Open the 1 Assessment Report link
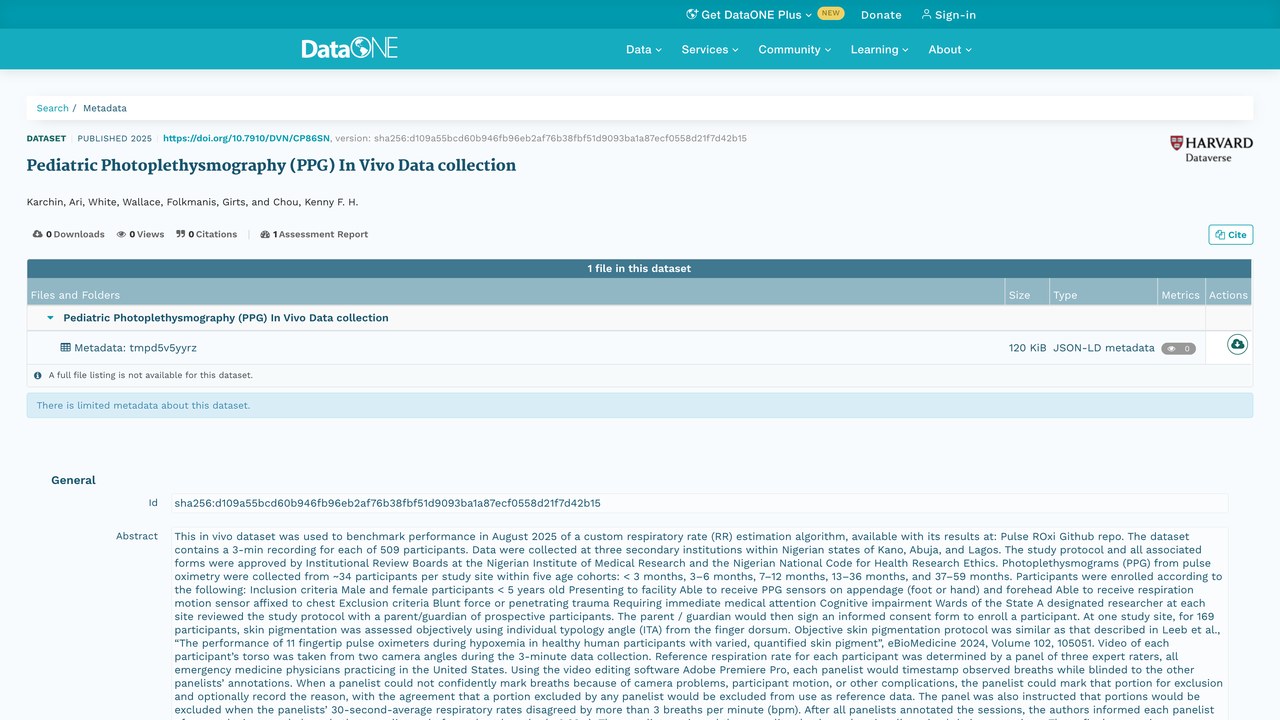 point(314,234)
